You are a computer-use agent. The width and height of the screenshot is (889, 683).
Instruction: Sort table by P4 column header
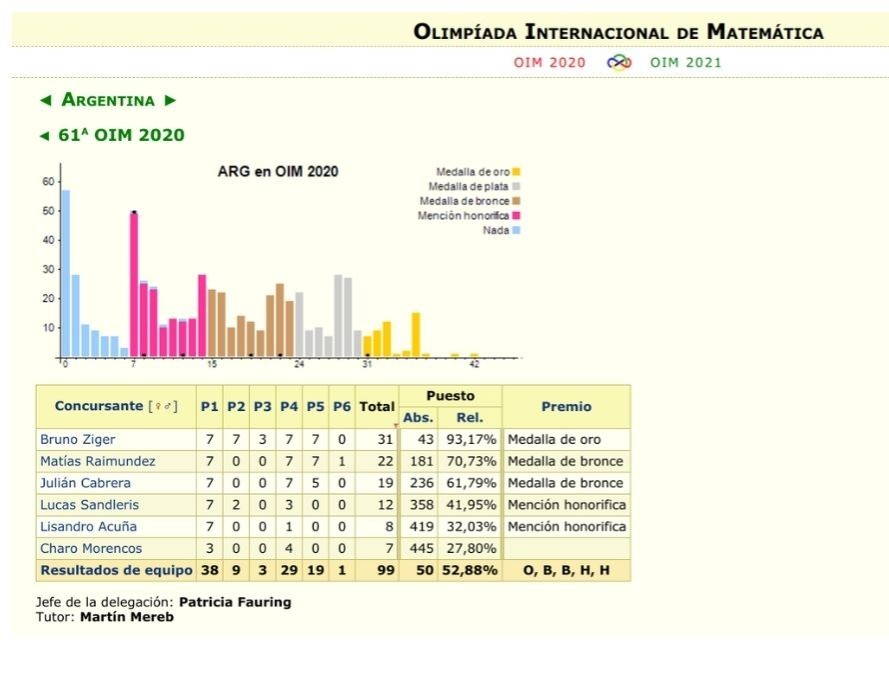tap(289, 406)
